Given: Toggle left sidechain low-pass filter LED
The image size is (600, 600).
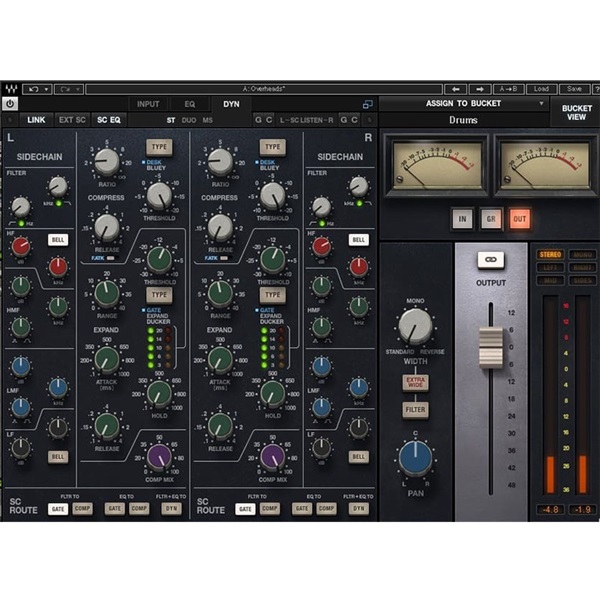Looking at the screenshot, I should click(x=59, y=204).
